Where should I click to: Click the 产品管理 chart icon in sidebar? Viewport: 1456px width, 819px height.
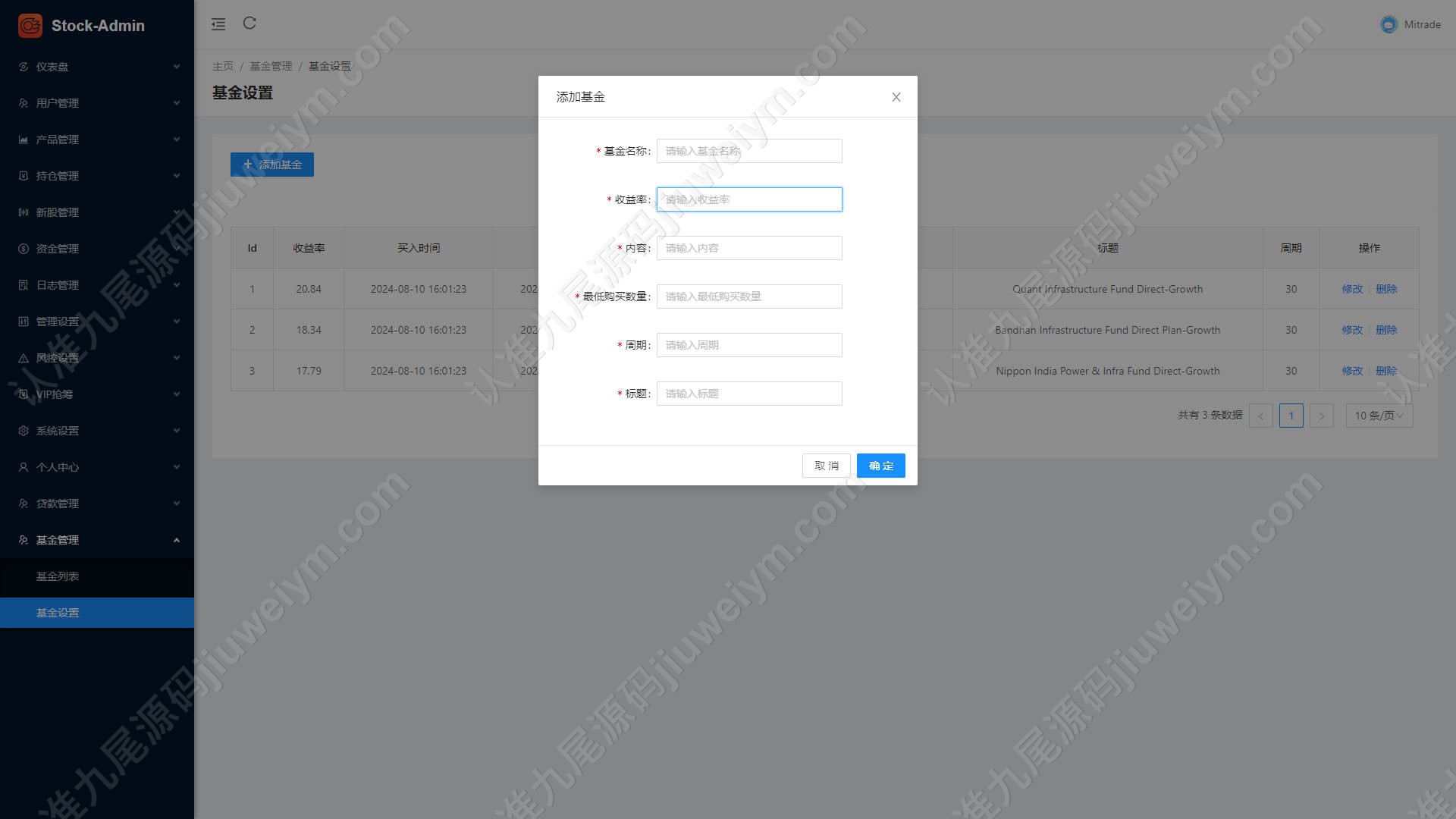[24, 140]
